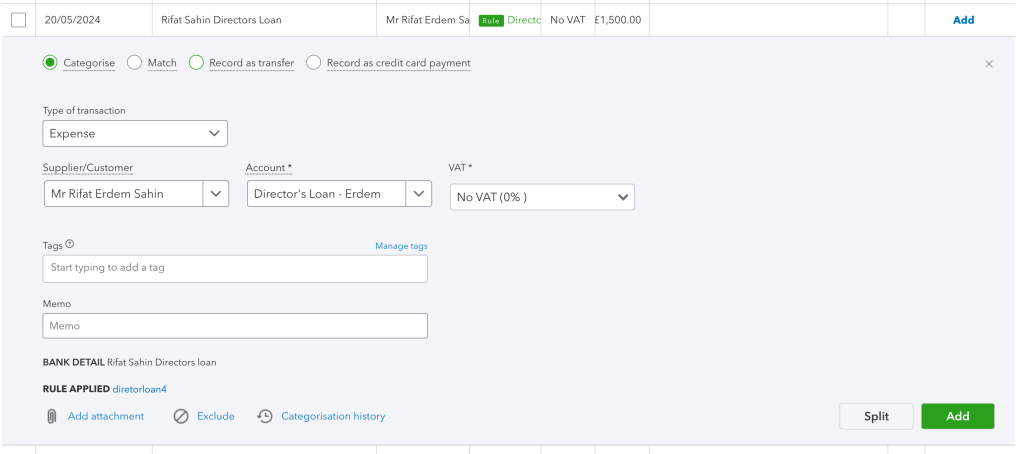This screenshot has width=1022, height=454.
Task: Click the Mr Rifat Erdem Sahin supplier field
Action: click(124, 194)
